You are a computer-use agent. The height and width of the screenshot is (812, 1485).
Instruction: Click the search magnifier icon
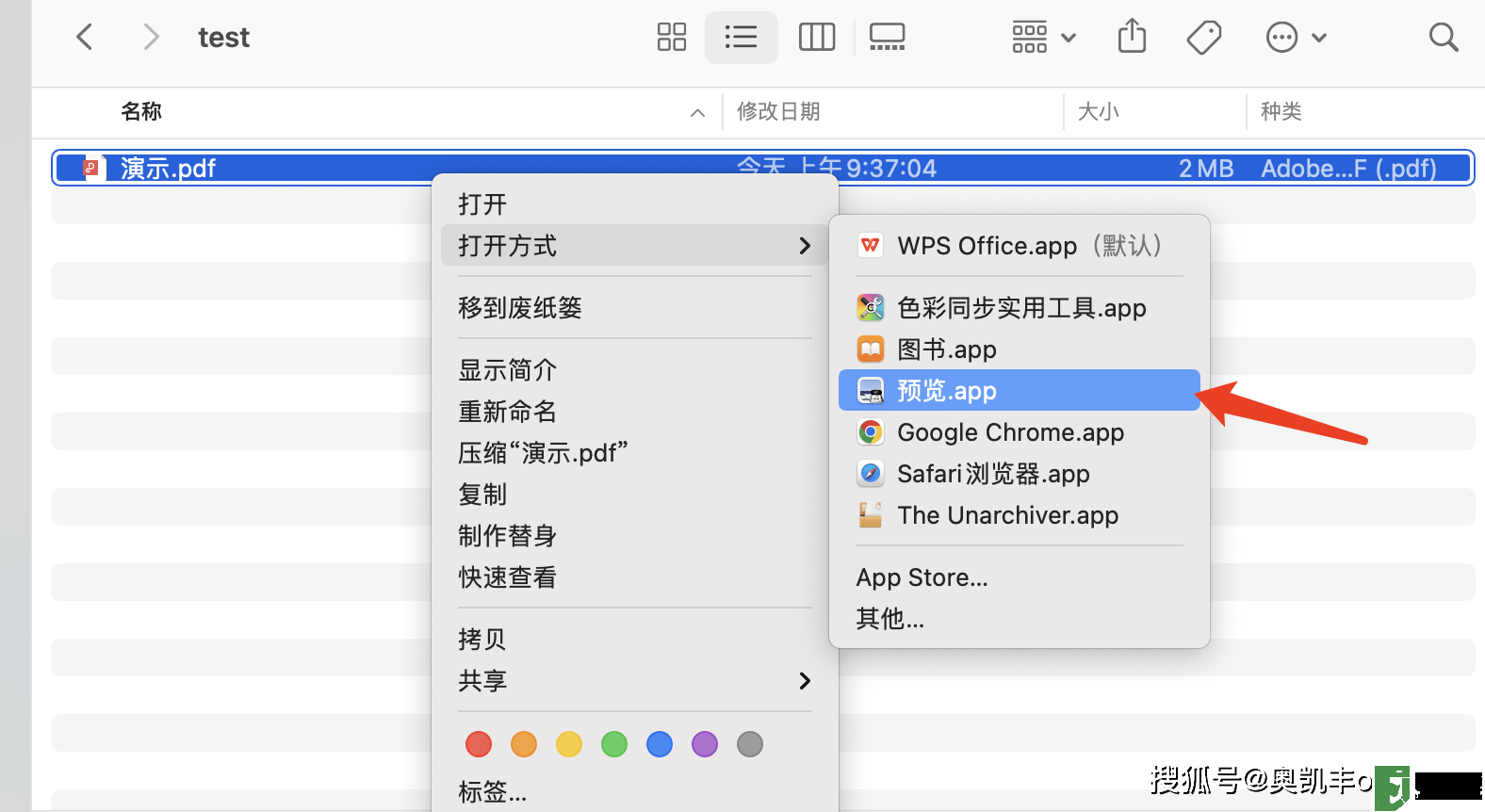1444,37
